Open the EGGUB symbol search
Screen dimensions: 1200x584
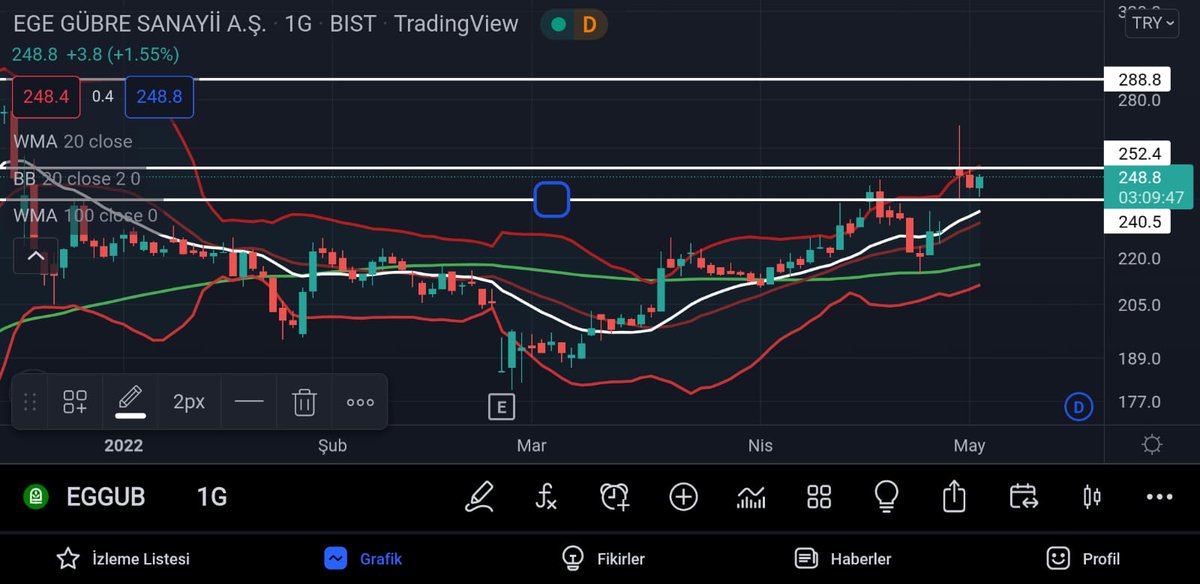point(105,497)
